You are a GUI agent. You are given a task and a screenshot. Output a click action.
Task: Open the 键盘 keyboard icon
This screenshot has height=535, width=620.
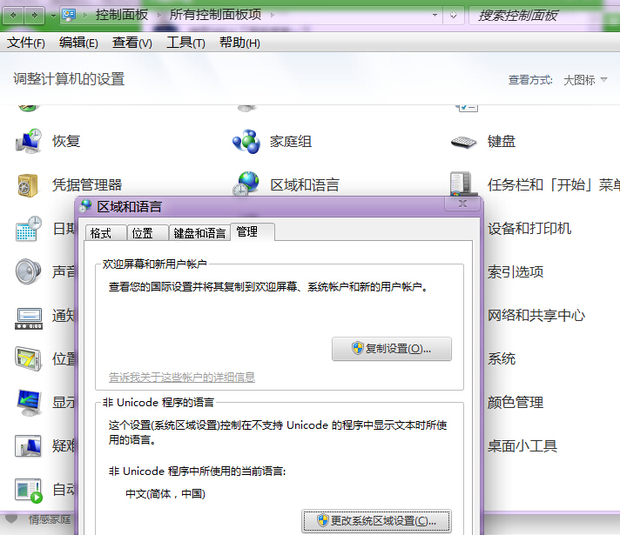[463, 142]
